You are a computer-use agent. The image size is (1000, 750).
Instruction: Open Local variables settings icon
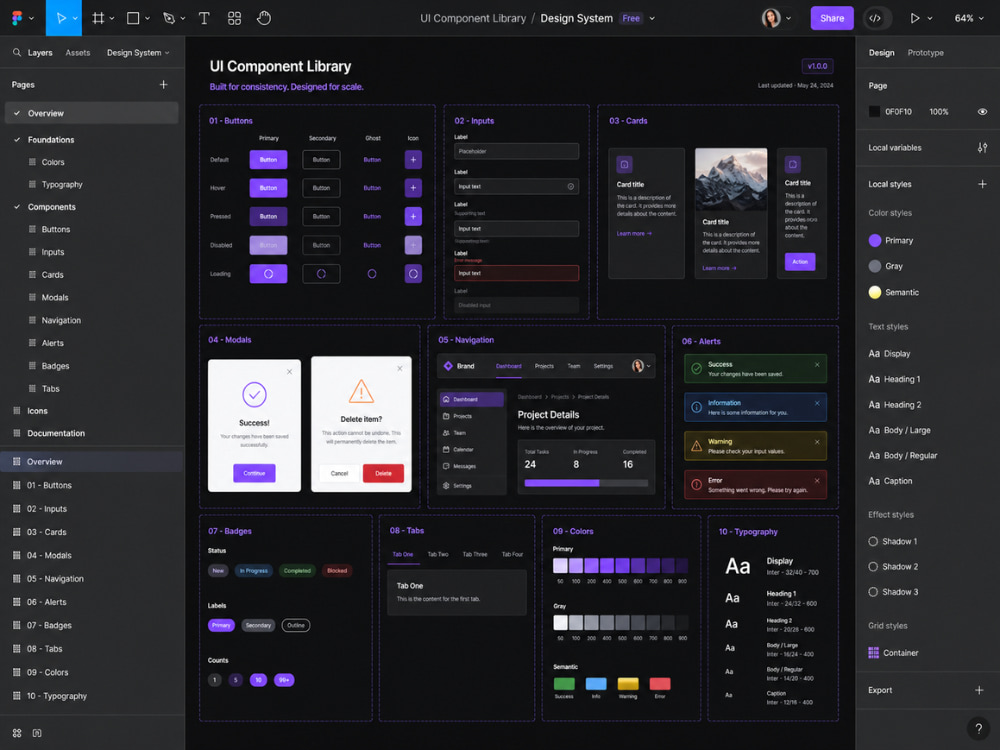click(x=982, y=147)
